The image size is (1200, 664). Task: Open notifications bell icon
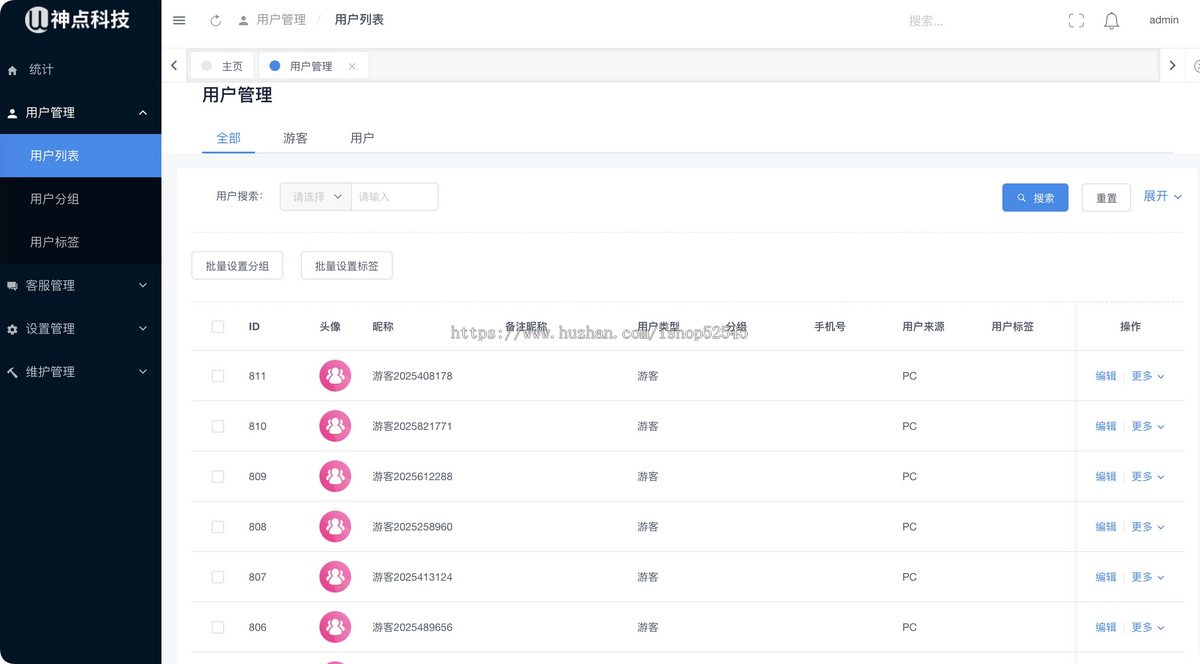[1111, 20]
